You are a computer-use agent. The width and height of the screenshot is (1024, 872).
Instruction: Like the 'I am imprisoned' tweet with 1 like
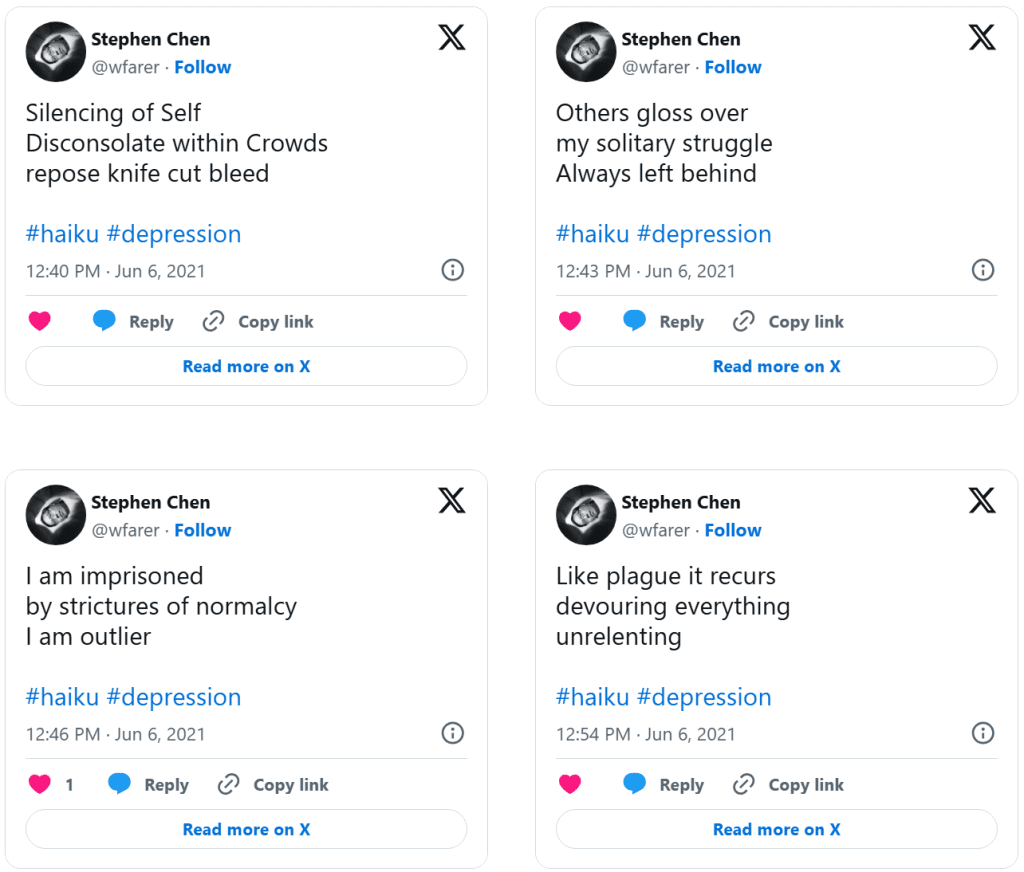click(39, 784)
